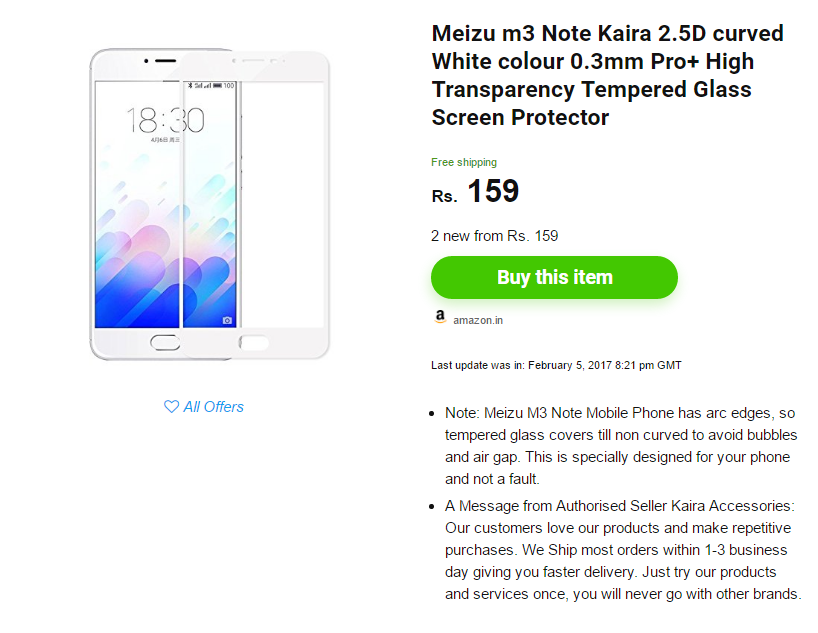The height and width of the screenshot is (633, 818).
Task: Click the Kaira Accessories seller message bullet
Action: pyautogui.click(x=622, y=550)
